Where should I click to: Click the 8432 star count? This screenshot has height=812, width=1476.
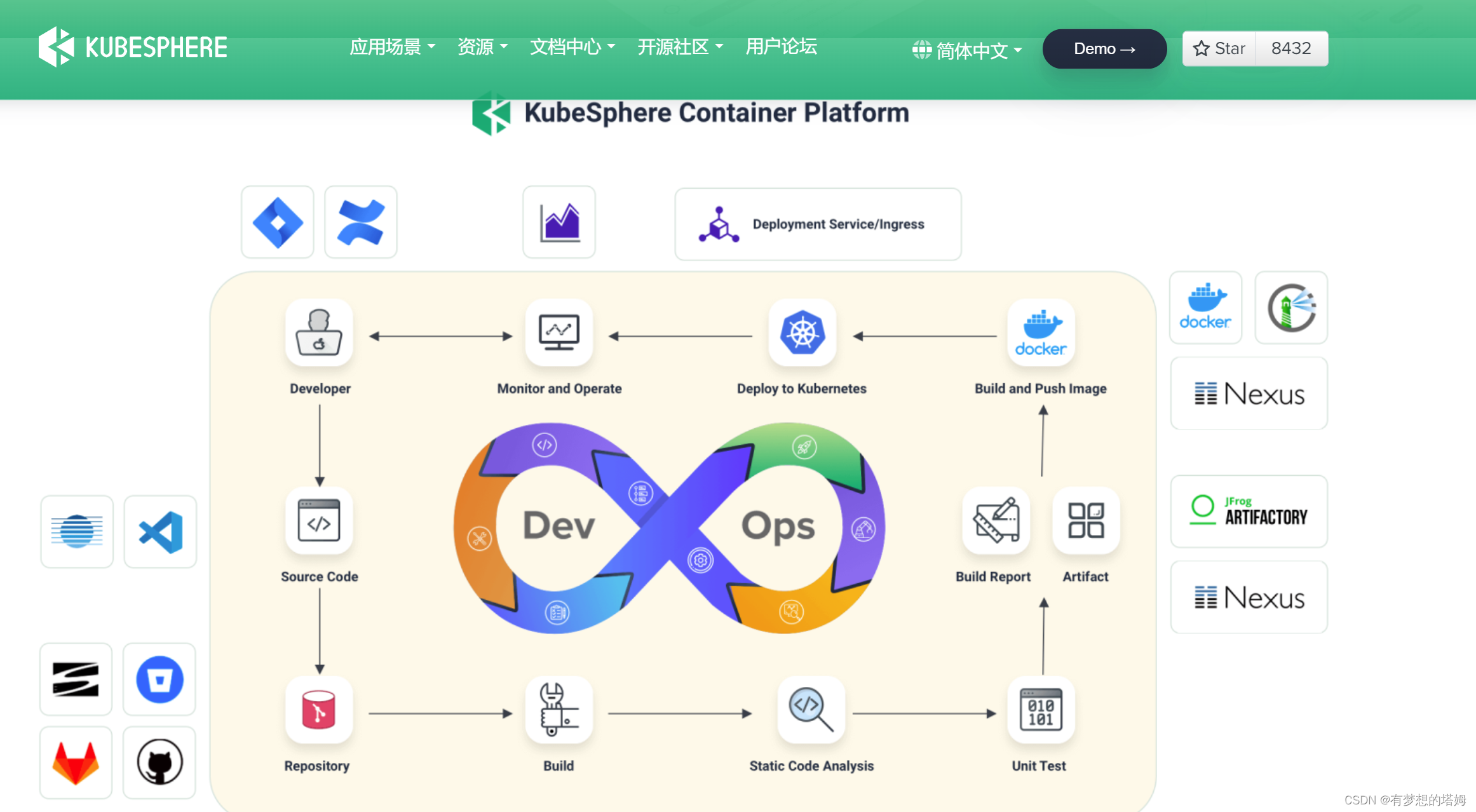tap(1291, 48)
